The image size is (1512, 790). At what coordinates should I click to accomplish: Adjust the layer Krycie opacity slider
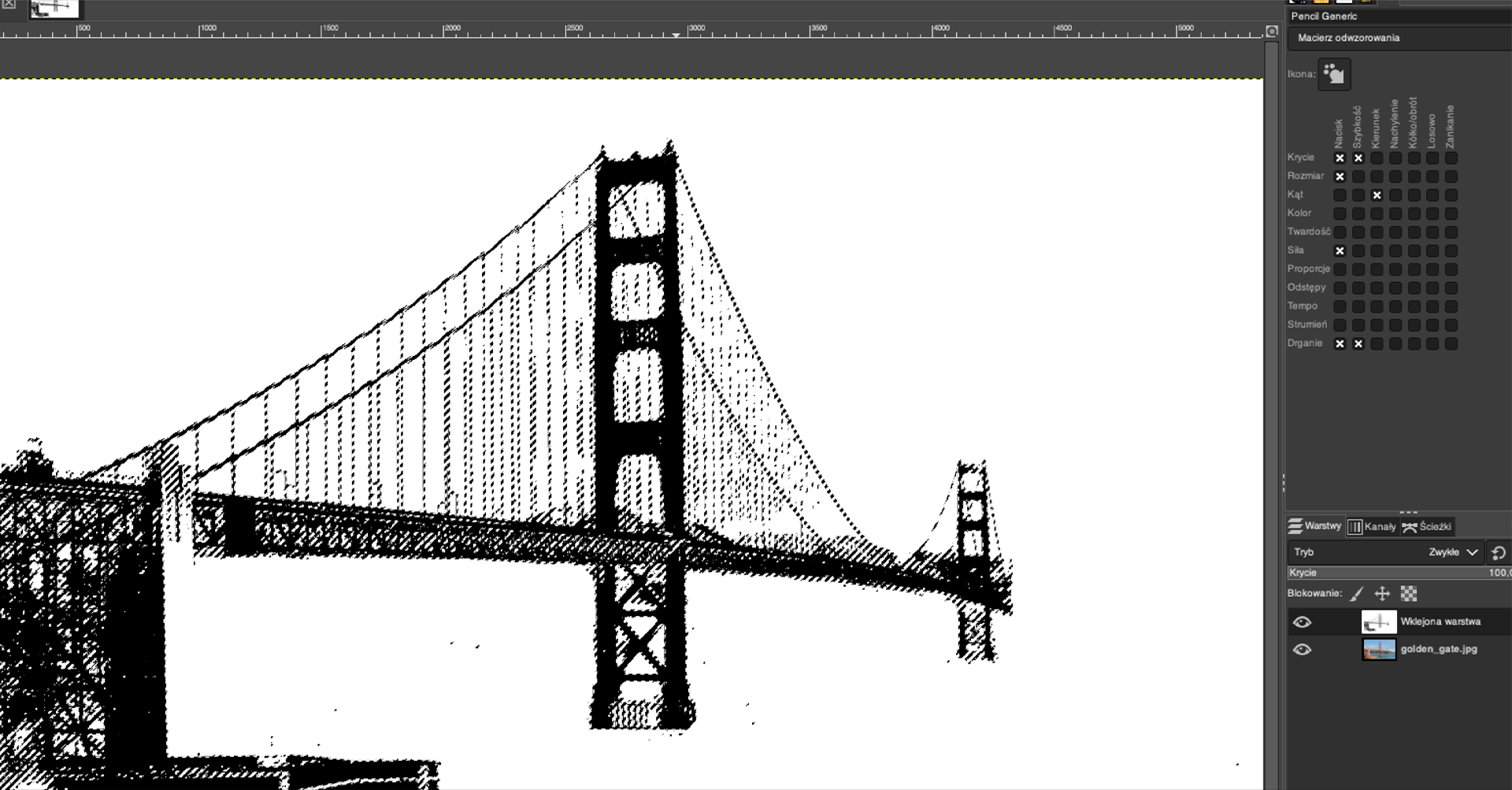tap(1399, 573)
